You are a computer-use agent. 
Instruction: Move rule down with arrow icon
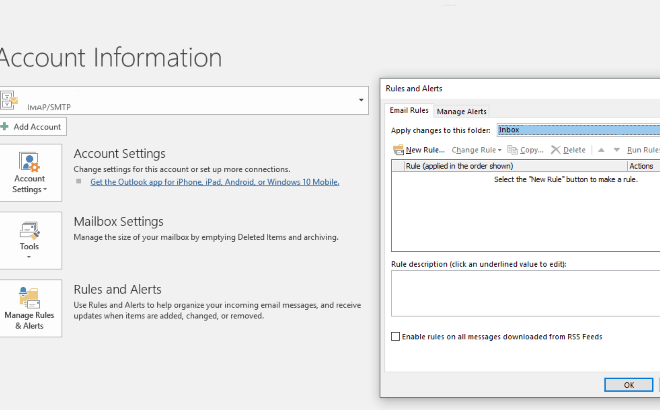point(615,150)
